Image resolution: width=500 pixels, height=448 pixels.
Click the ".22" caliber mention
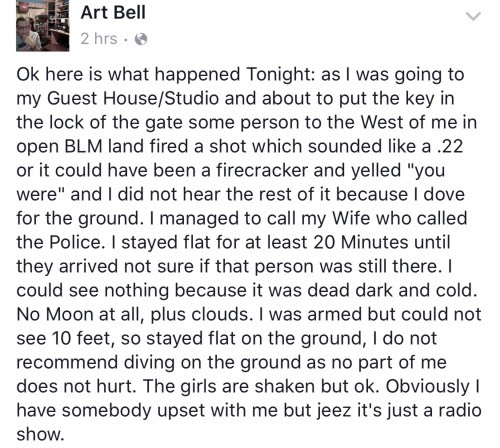tap(450, 147)
